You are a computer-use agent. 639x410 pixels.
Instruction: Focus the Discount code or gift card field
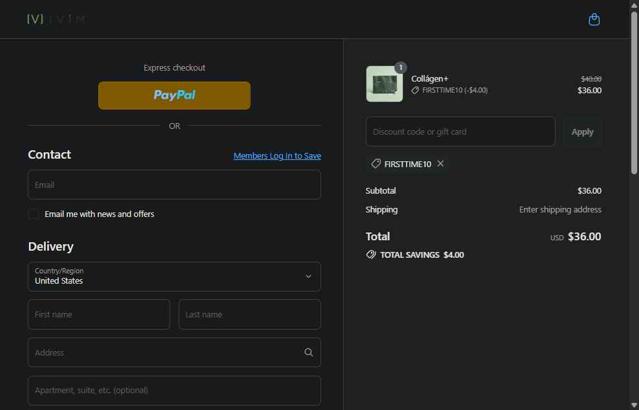click(x=460, y=132)
